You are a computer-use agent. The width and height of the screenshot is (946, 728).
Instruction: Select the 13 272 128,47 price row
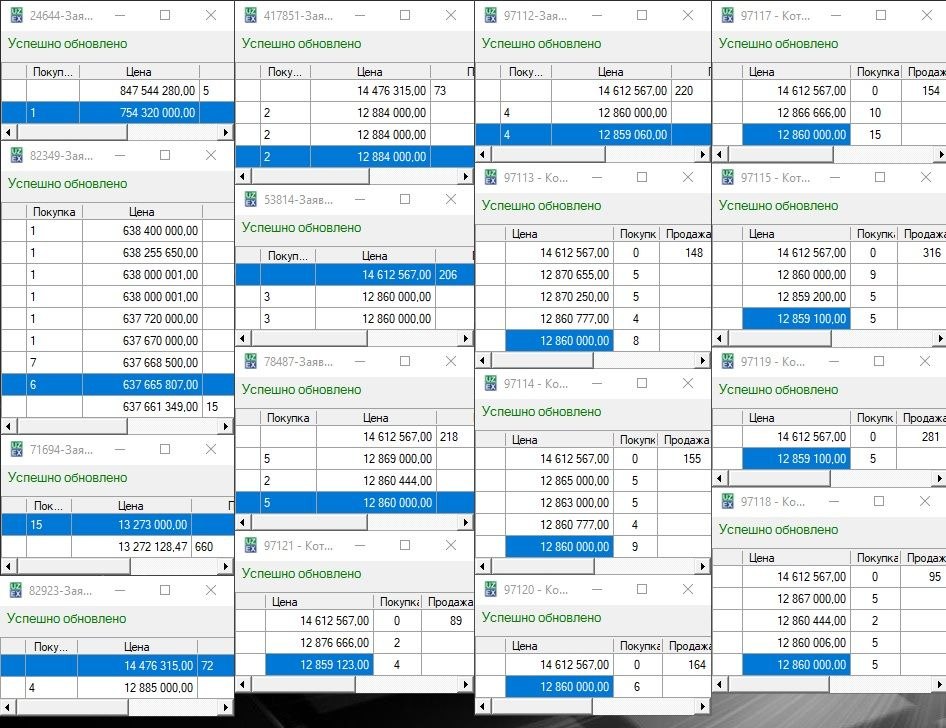point(149,546)
